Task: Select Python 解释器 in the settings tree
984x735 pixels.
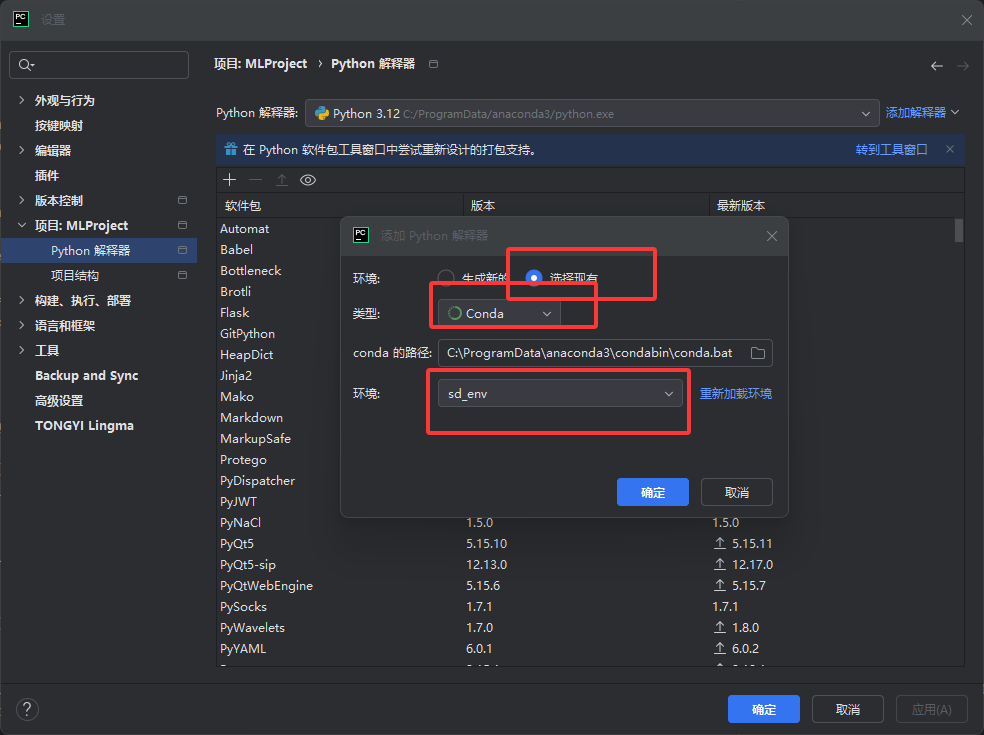Action: [x=99, y=250]
